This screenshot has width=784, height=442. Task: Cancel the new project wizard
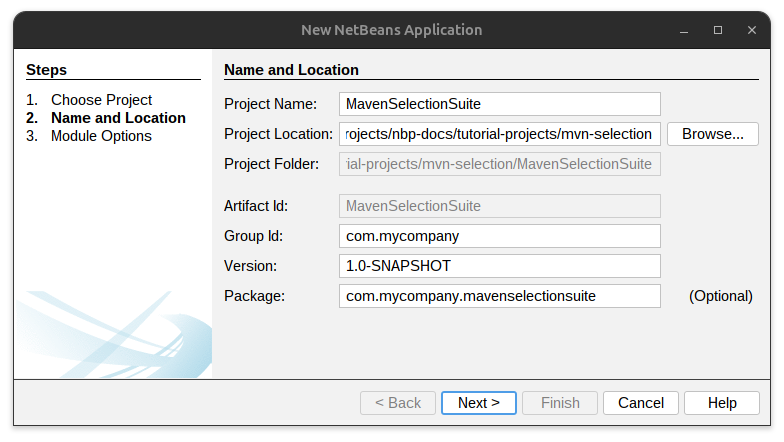click(x=641, y=403)
